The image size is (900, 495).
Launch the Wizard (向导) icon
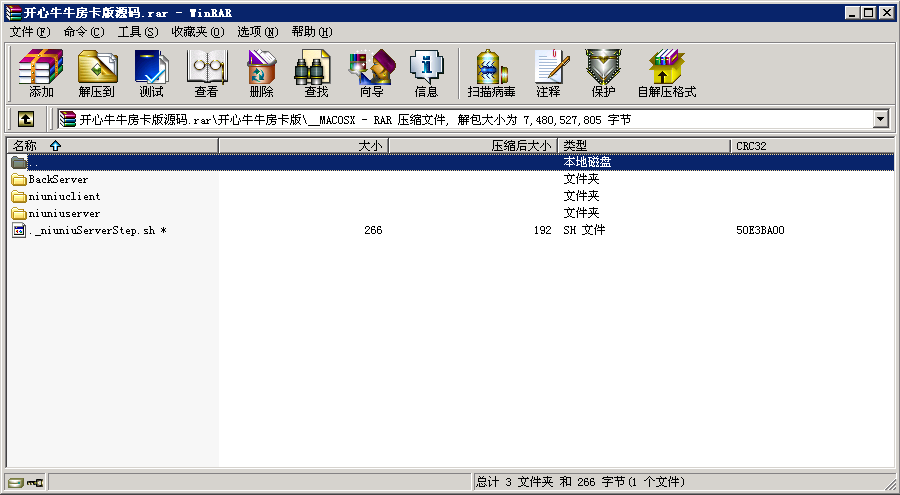pyautogui.click(x=371, y=73)
